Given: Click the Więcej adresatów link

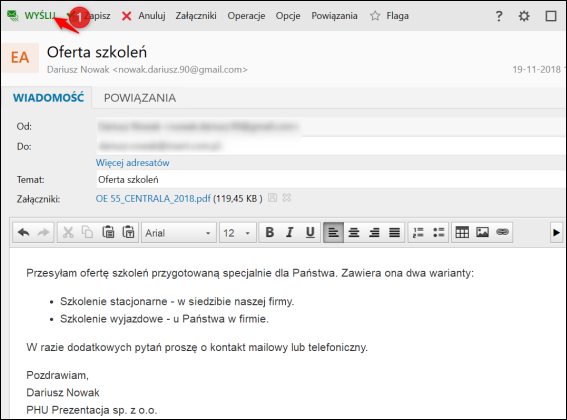Looking at the screenshot, I should 132,163.
